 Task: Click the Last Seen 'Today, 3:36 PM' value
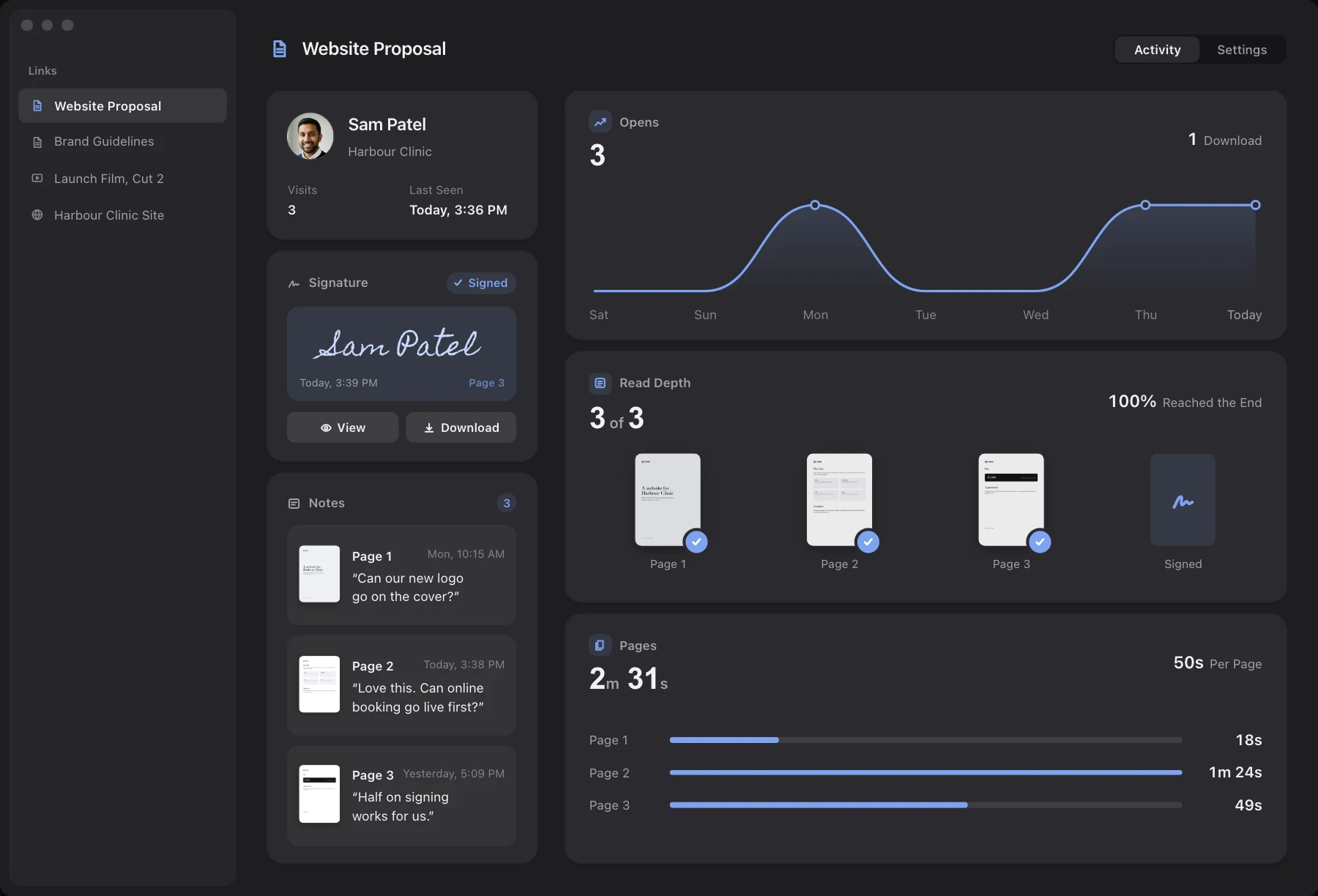(458, 210)
